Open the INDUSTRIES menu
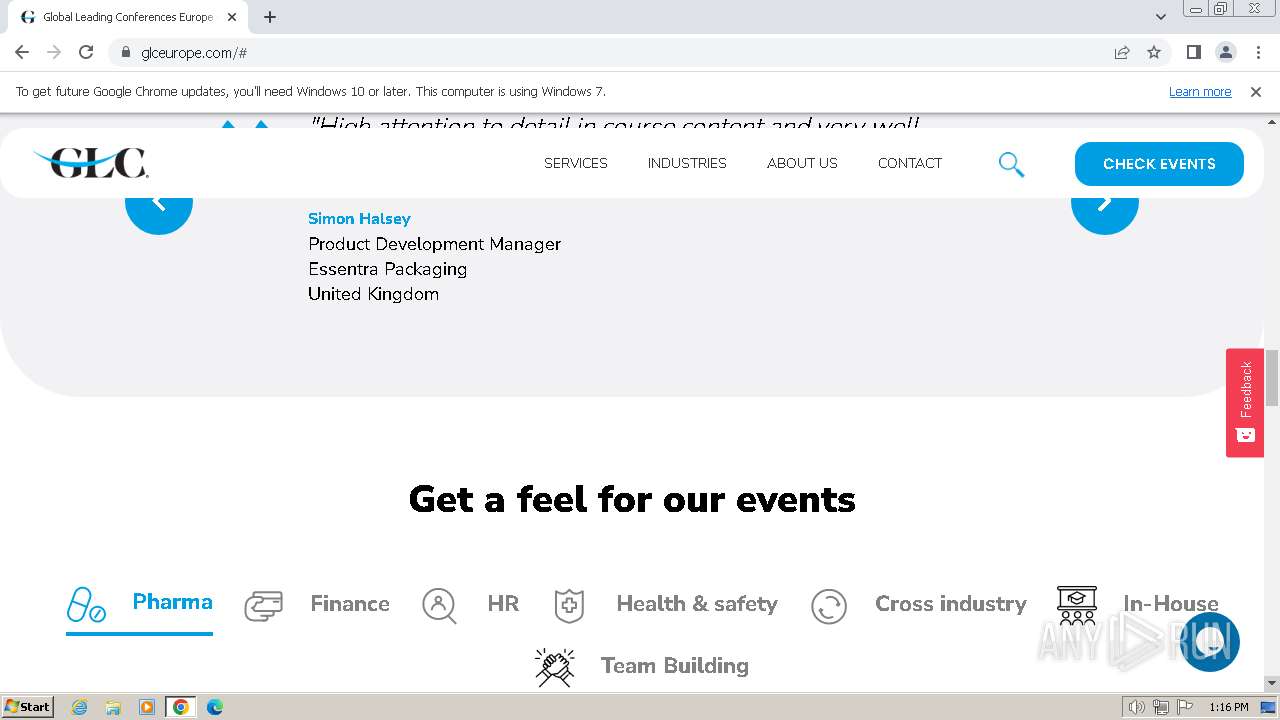The height and width of the screenshot is (720, 1280). pos(687,163)
